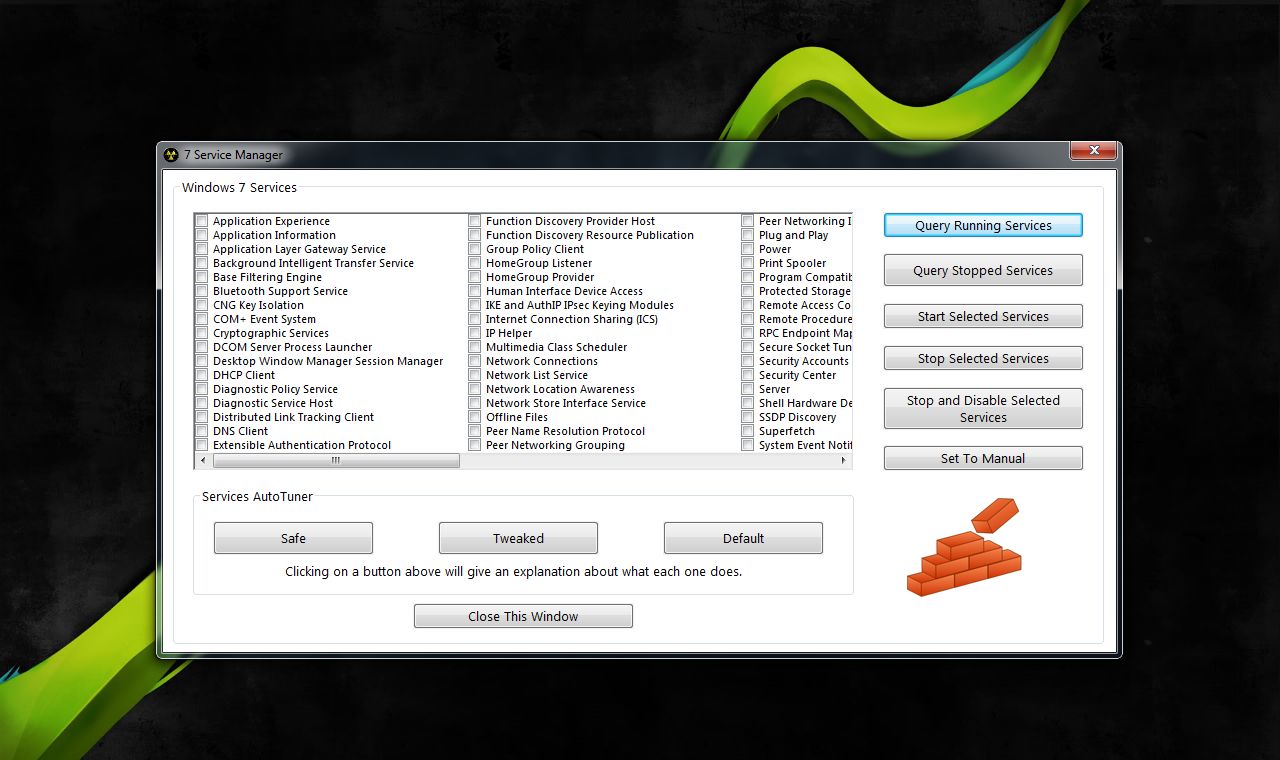Tick COM+ Event System checkbox
1280x760 pixels.
(202, 319)
